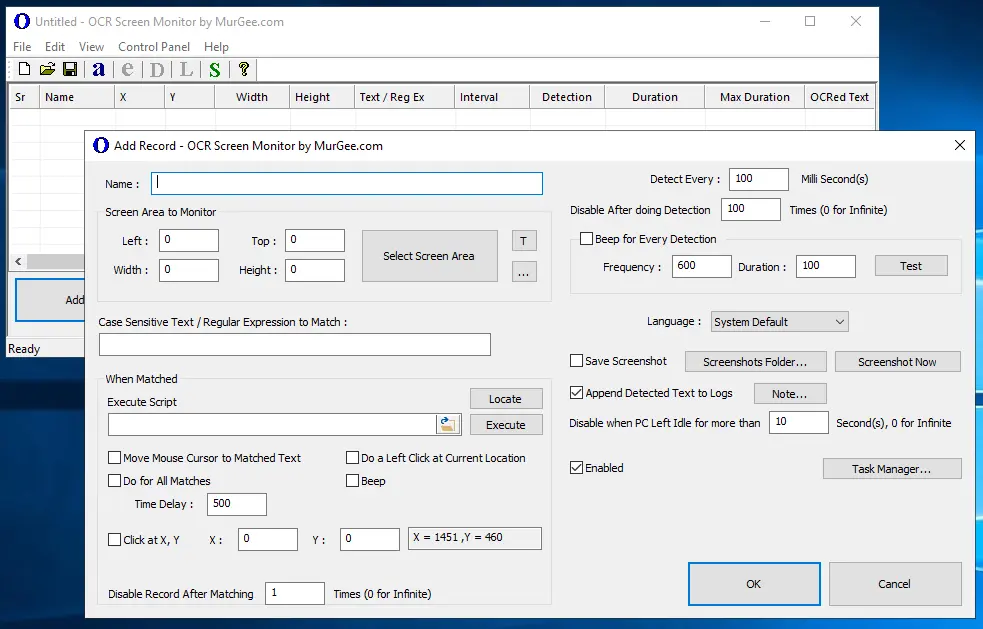Click the main window scrollbar left arrow
This screenshot has width=983, height=629.
[x=18, y=262]
